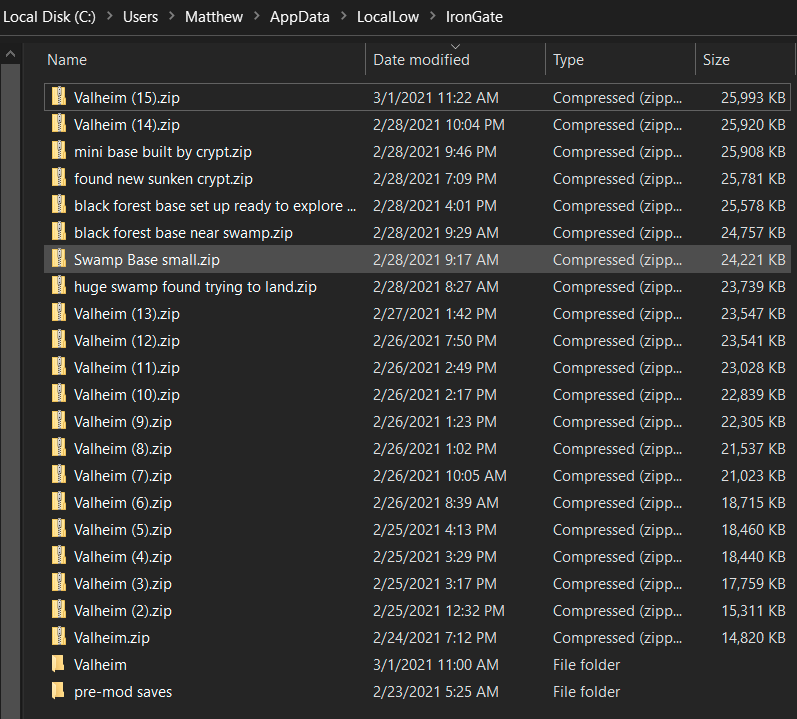Click the zip icon of found new sunken crypt.zip
The width and height of the screenshot is (797, 719).
59,177
